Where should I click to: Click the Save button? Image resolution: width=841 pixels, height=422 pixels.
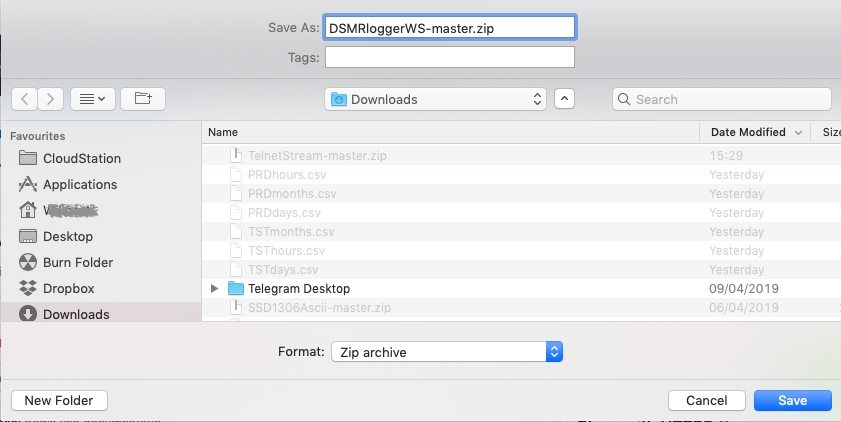tap(792, 400)
